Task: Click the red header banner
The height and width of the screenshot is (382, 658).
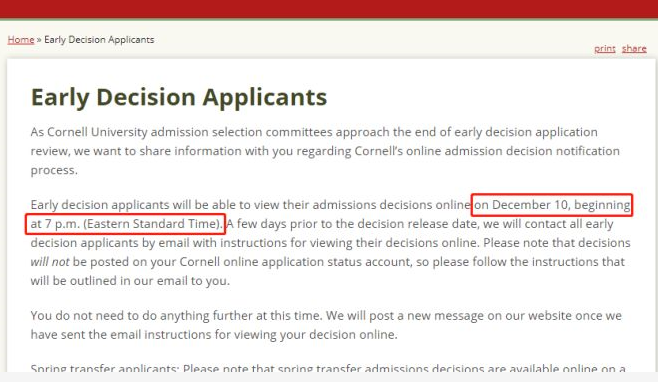Action: (329, 9)
